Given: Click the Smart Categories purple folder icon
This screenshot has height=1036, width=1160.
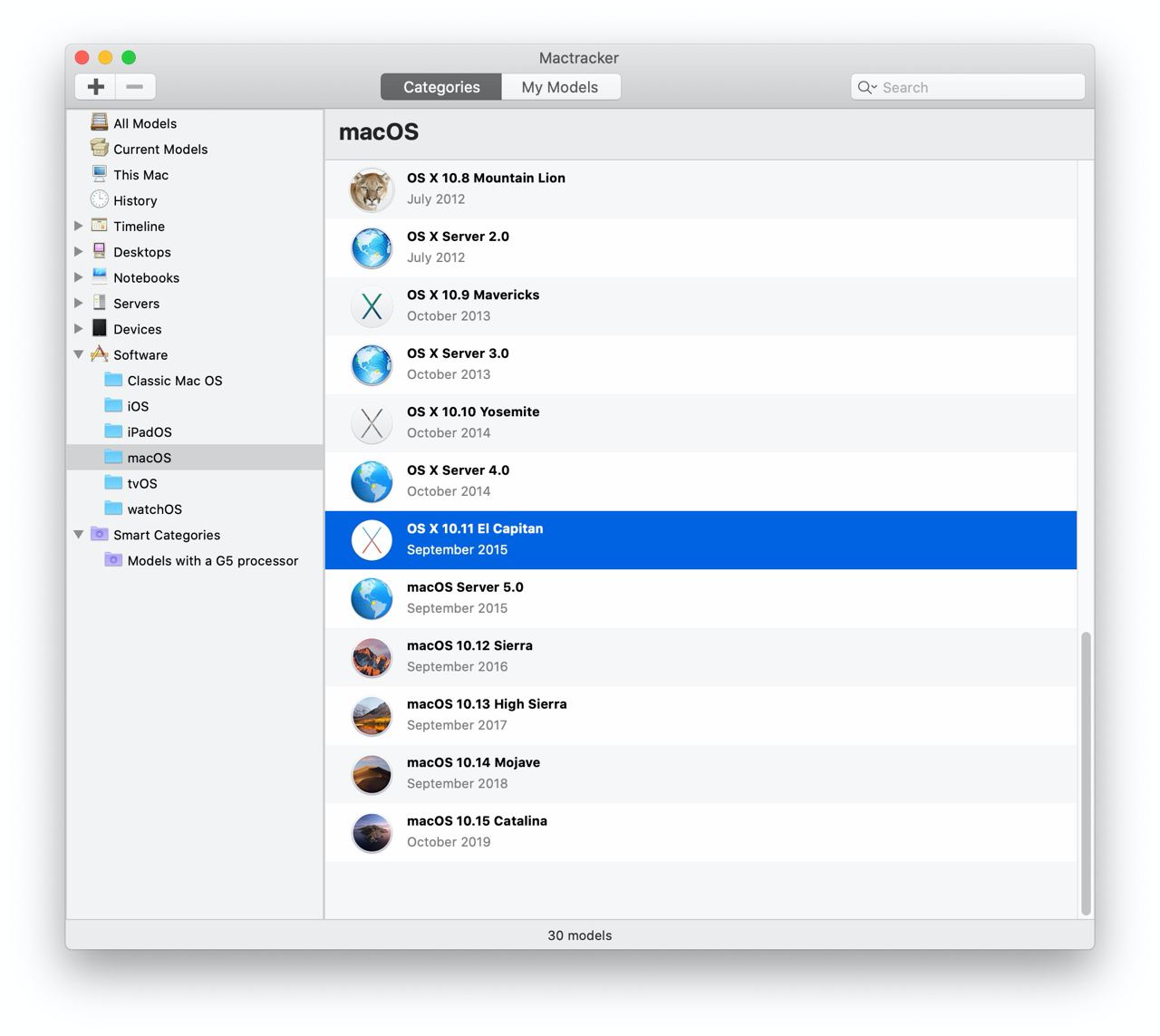Looking at the screenshot, I should point(100,534).
